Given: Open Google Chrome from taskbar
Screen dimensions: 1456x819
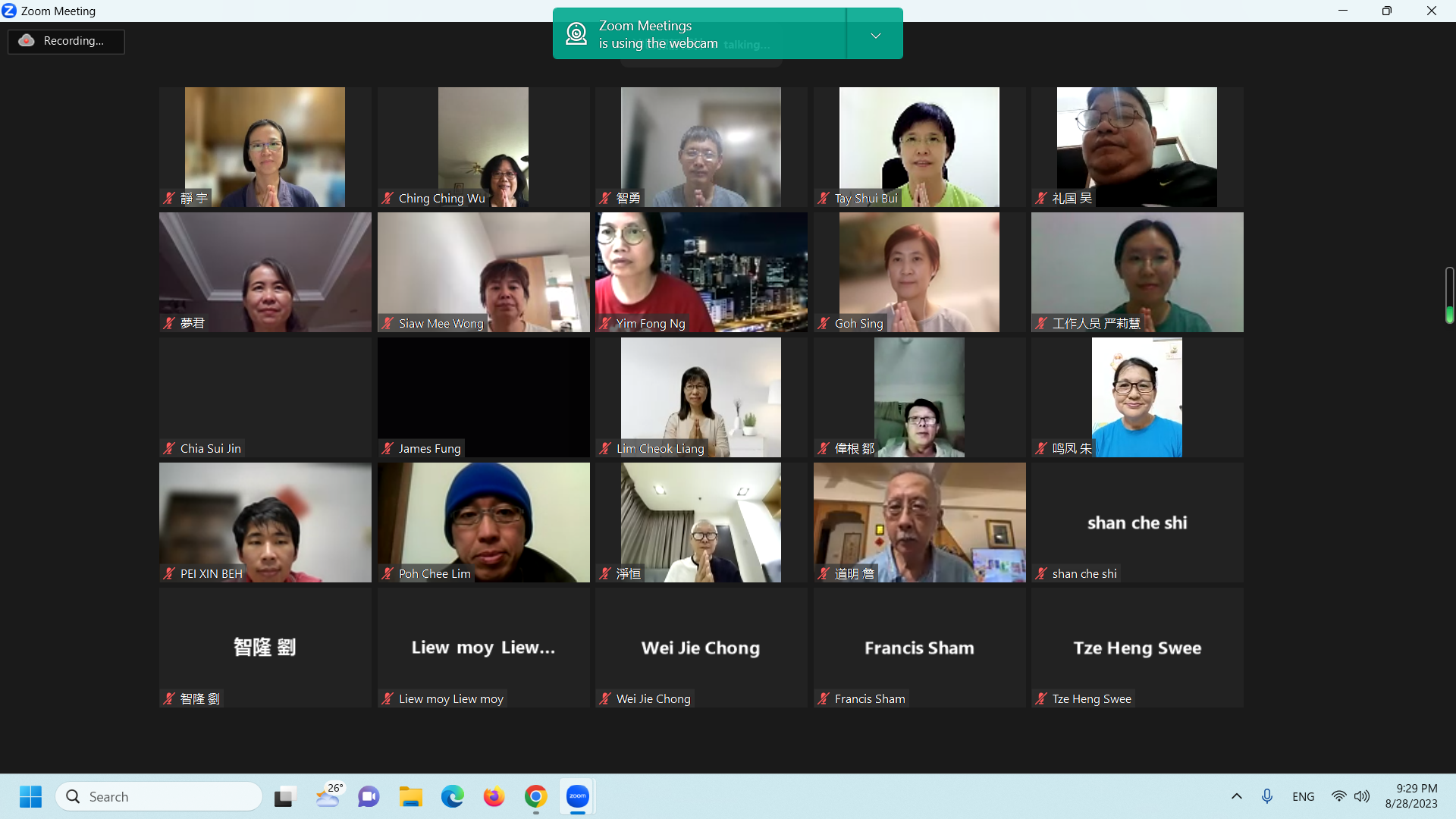Looking at the screenshot, I should pos(535,796).
